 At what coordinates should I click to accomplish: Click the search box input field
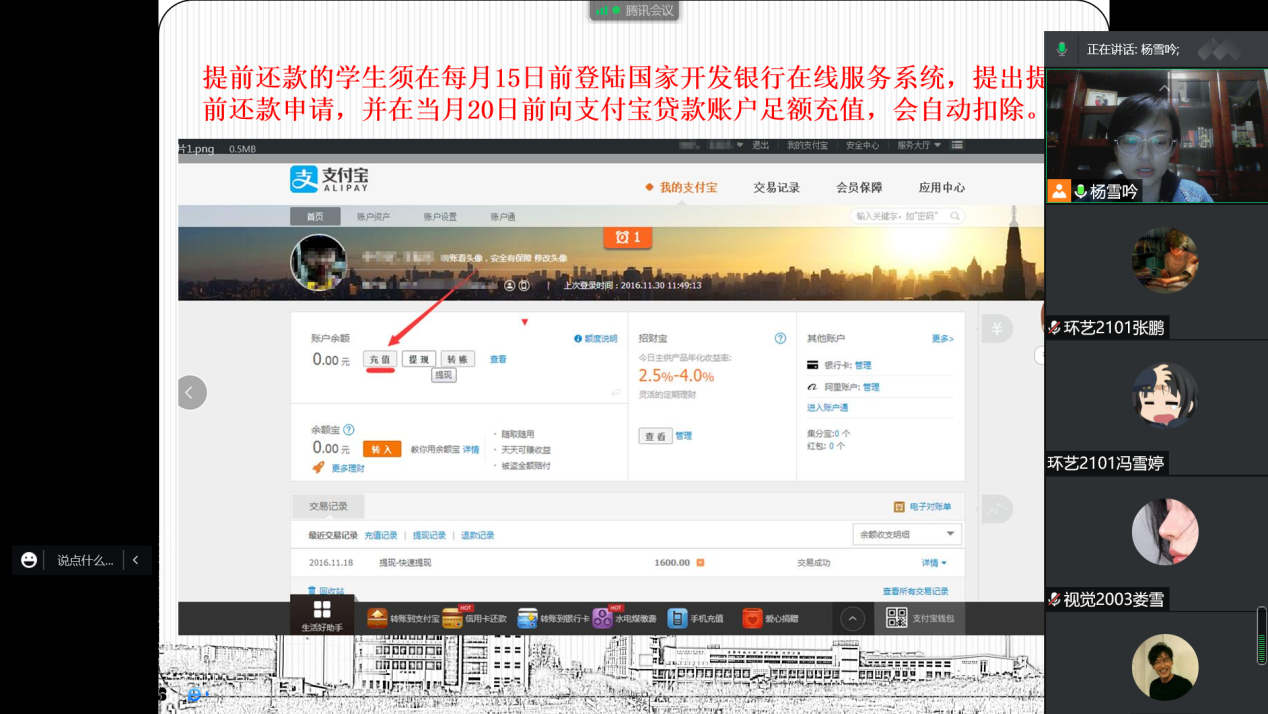point(899,216)
